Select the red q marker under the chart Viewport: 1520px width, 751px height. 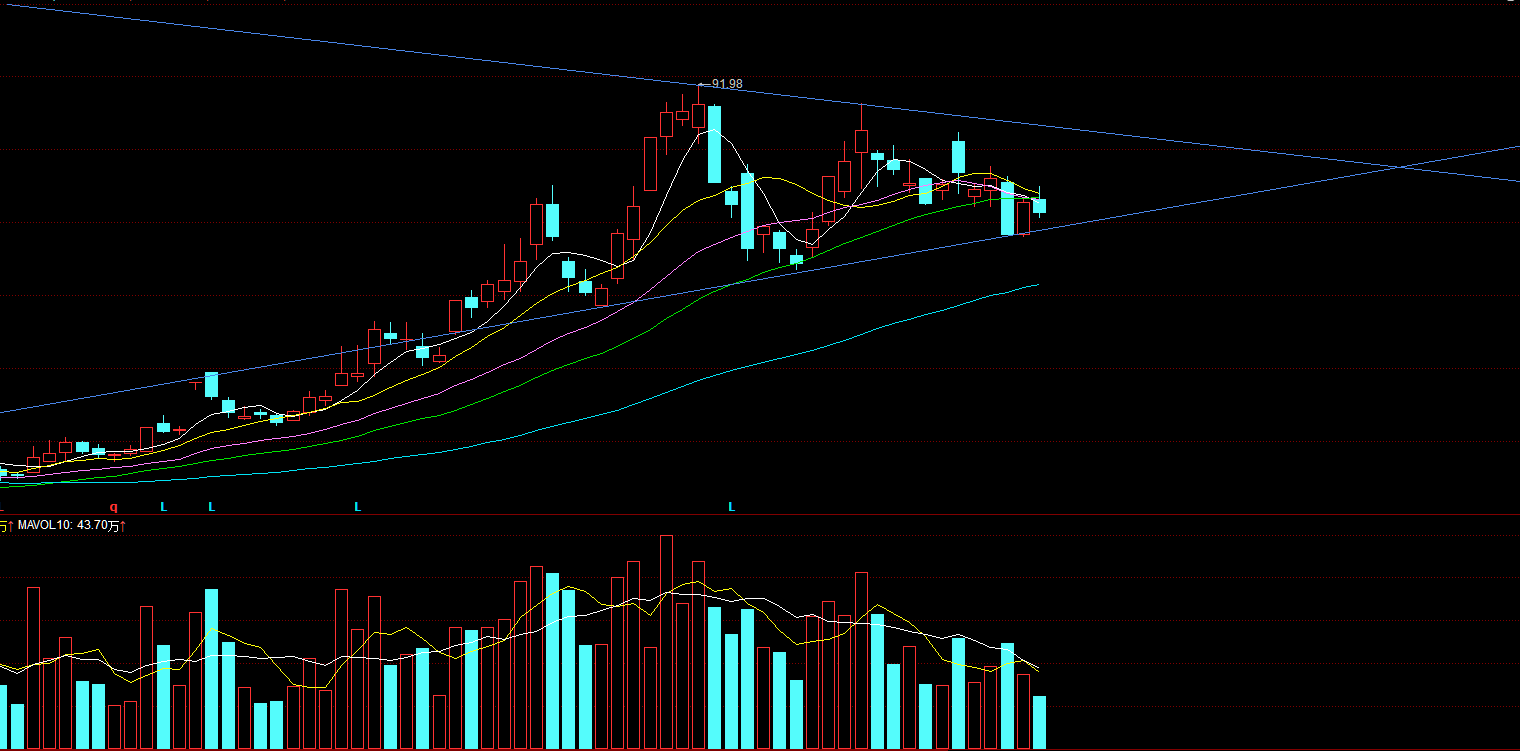click(x=113, y=507)
